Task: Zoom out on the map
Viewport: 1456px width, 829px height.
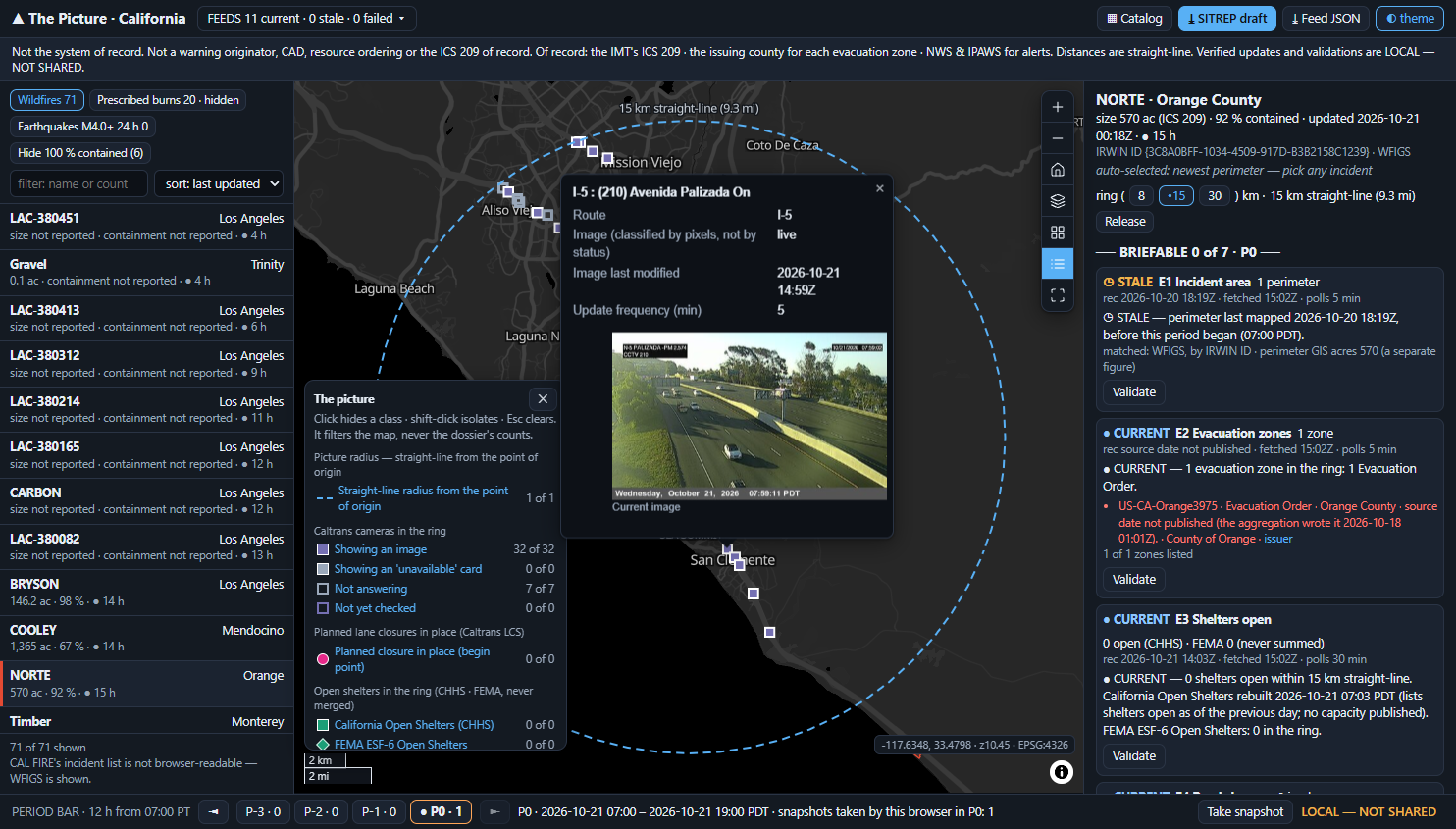Action: tap(1057, 138)
